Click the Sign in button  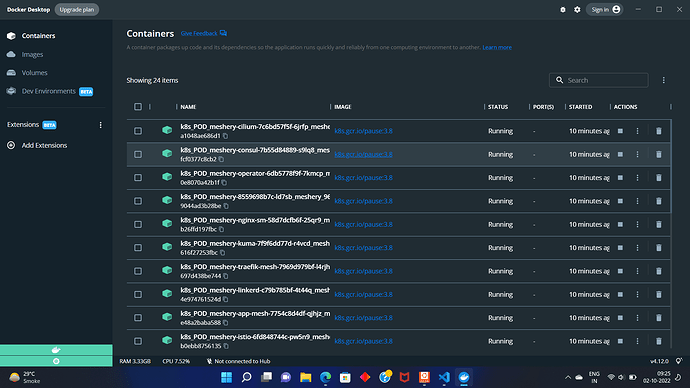tap(605, 9)
